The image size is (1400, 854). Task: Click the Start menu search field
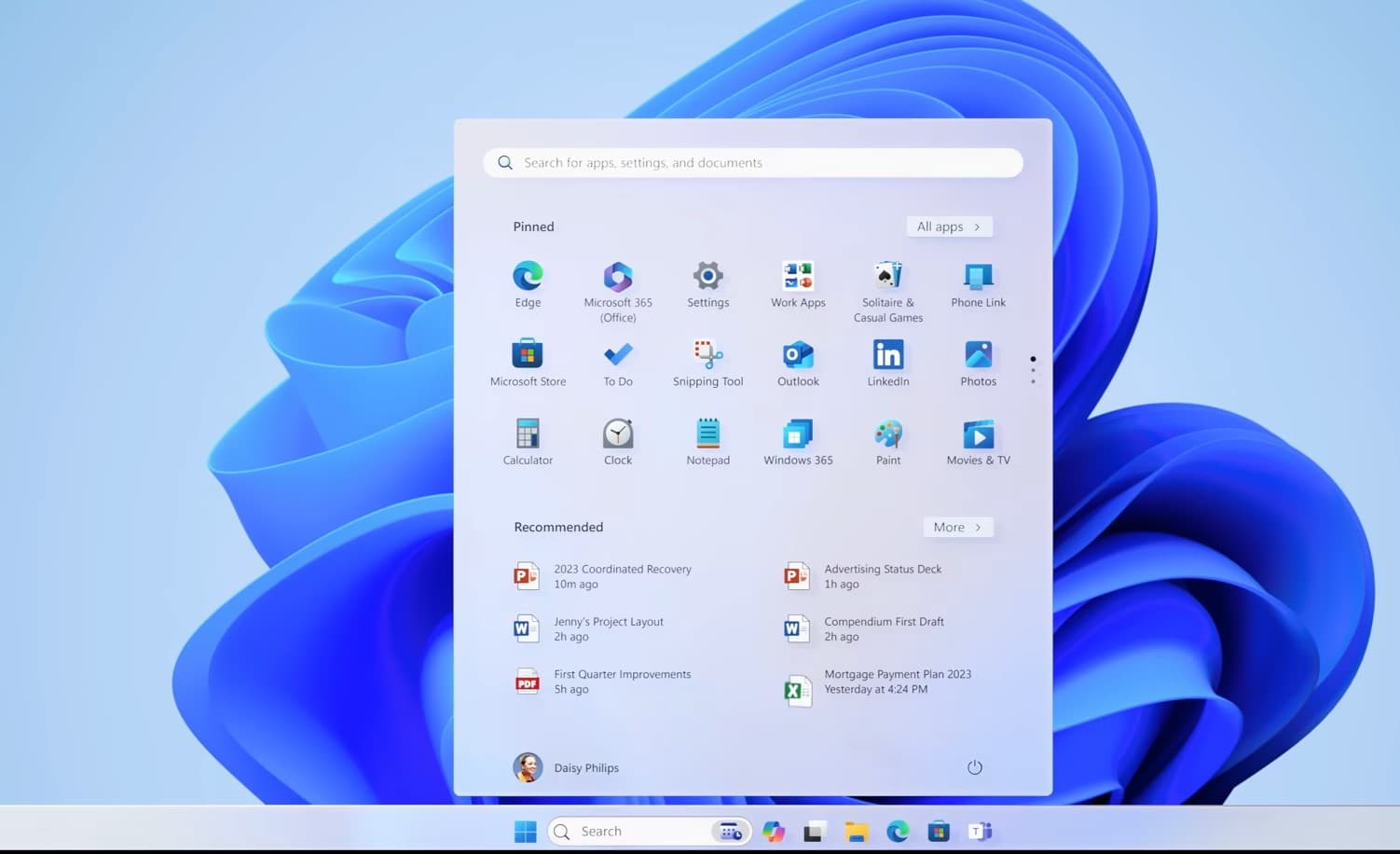(x=753, y=162)
